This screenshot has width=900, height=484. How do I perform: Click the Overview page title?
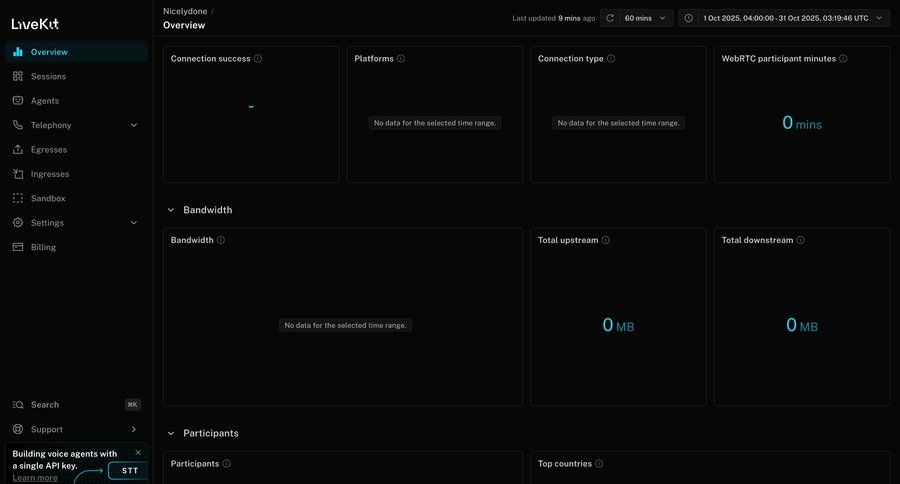(184, 25)
